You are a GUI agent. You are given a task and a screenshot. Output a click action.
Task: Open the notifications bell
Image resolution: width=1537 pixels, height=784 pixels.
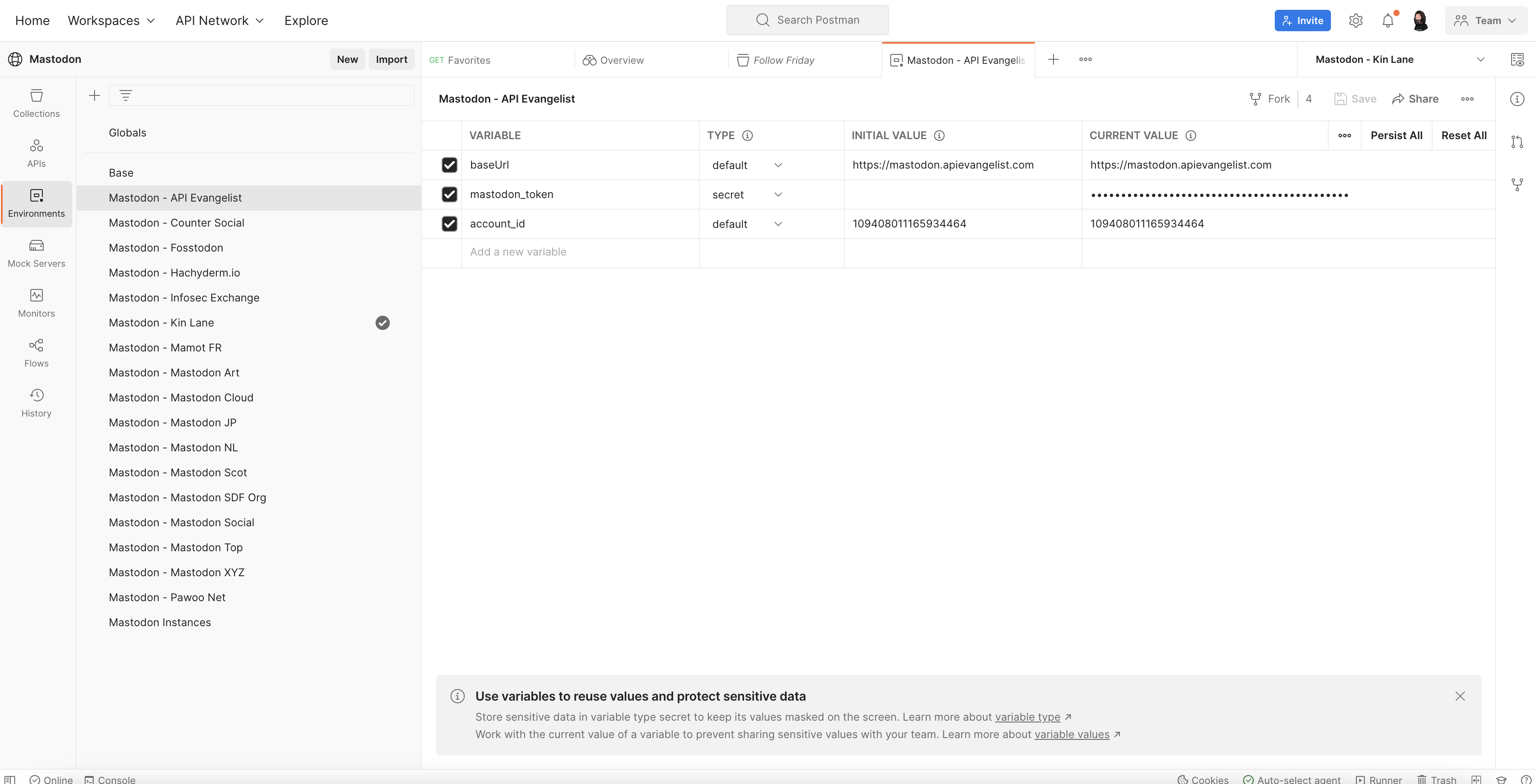tap(1388, 20)
